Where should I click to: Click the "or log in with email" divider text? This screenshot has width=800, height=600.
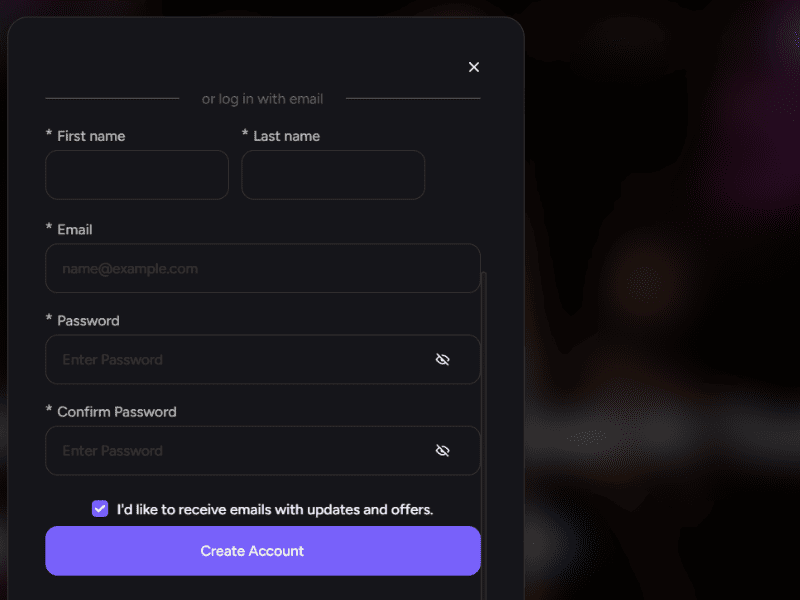(262, 99)
